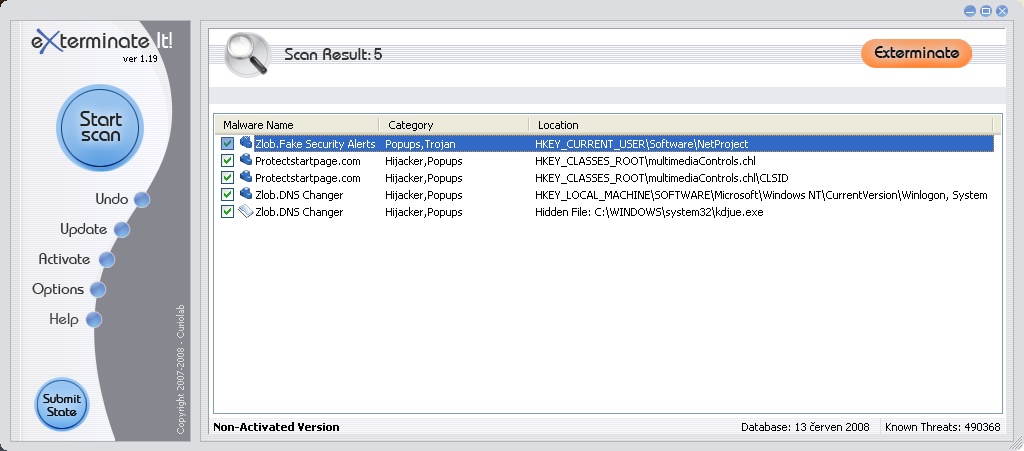
Task: Click the magnifying glass scan result icon
Action: coord(245,54)
